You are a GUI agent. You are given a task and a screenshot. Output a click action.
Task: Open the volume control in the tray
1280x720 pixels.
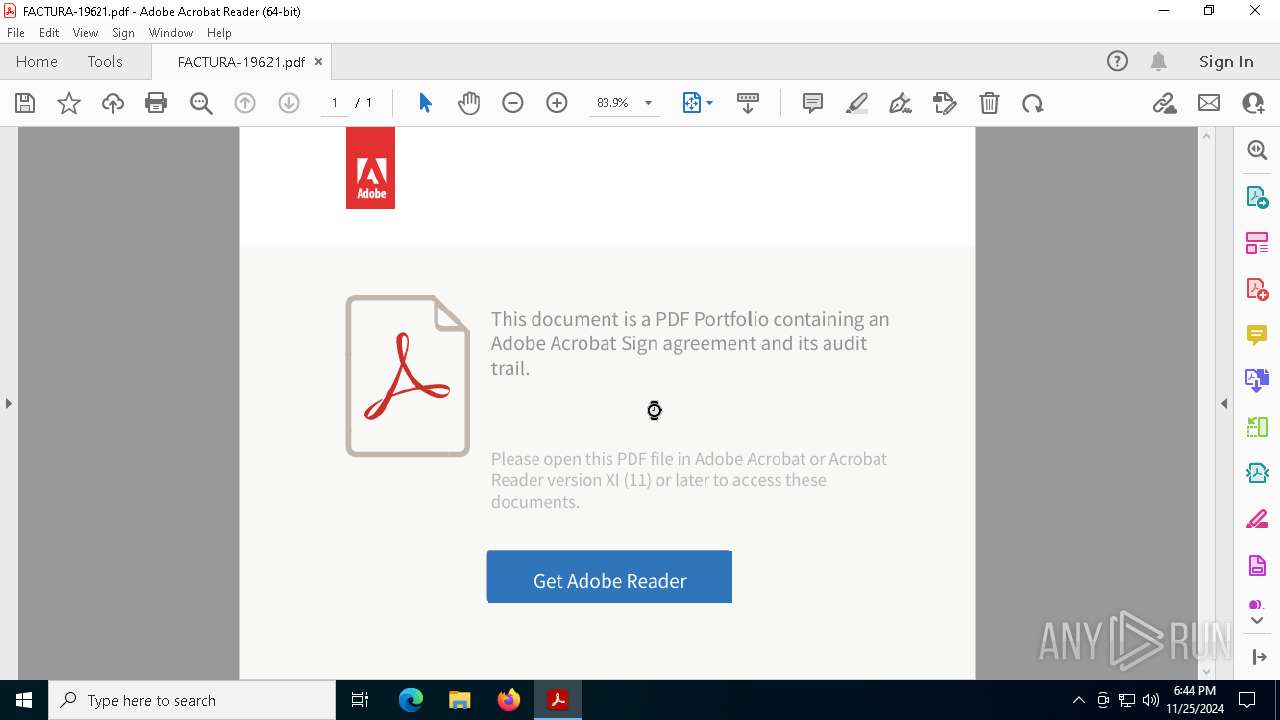[x=1151, y=700]
